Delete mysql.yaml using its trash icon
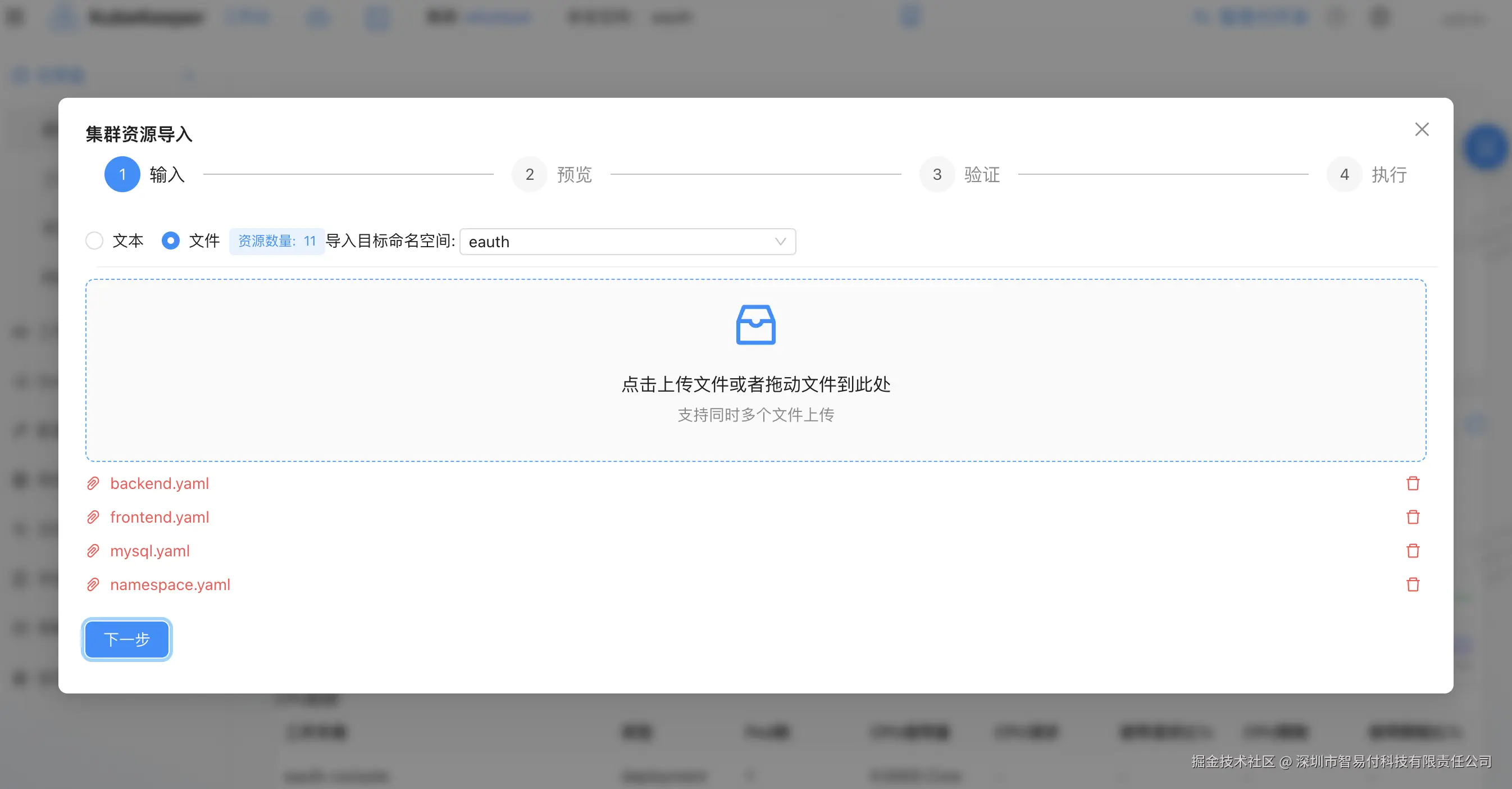 pyautogui.click(x=1413, y=551)
